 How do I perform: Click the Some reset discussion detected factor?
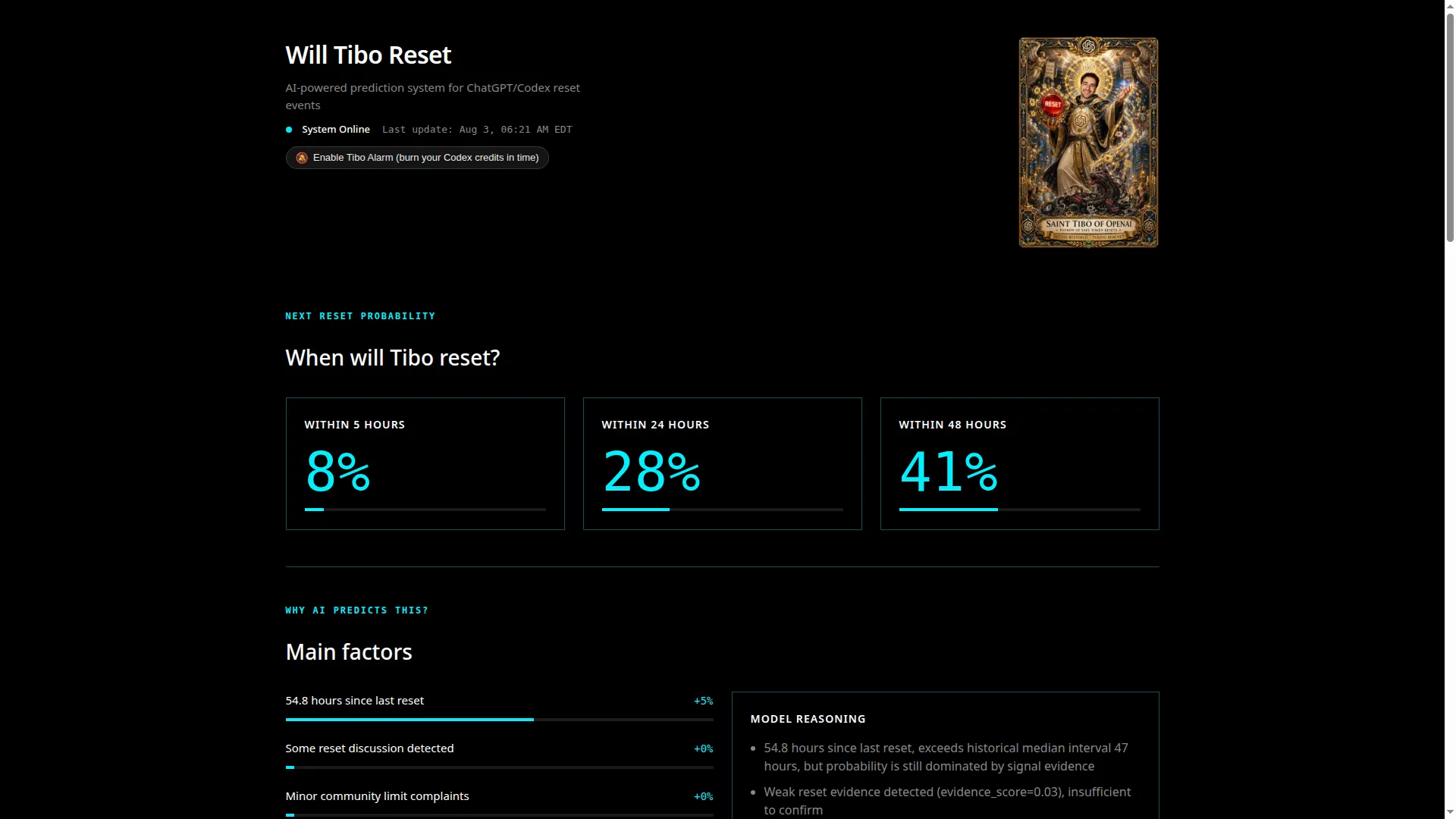click(x=370, y=748)
